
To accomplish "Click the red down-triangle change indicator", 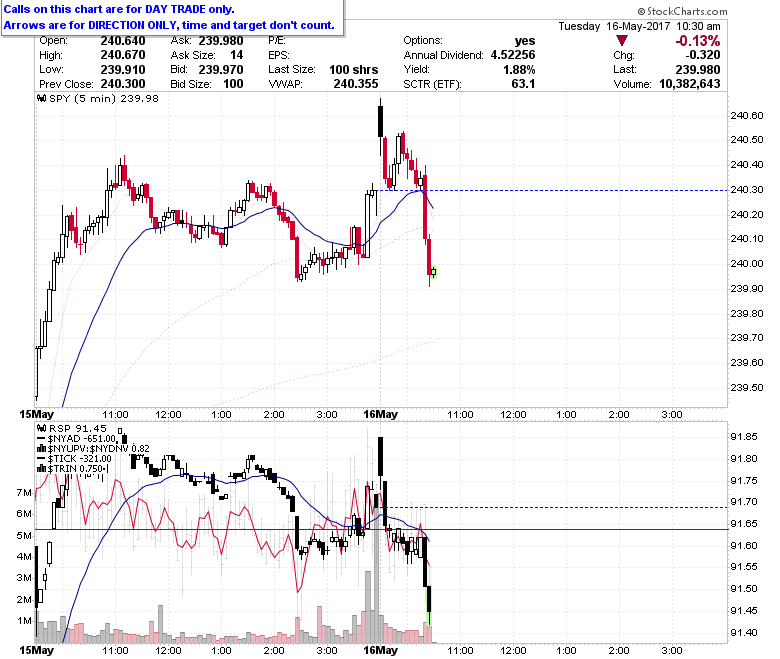I will tap(621, 41).
